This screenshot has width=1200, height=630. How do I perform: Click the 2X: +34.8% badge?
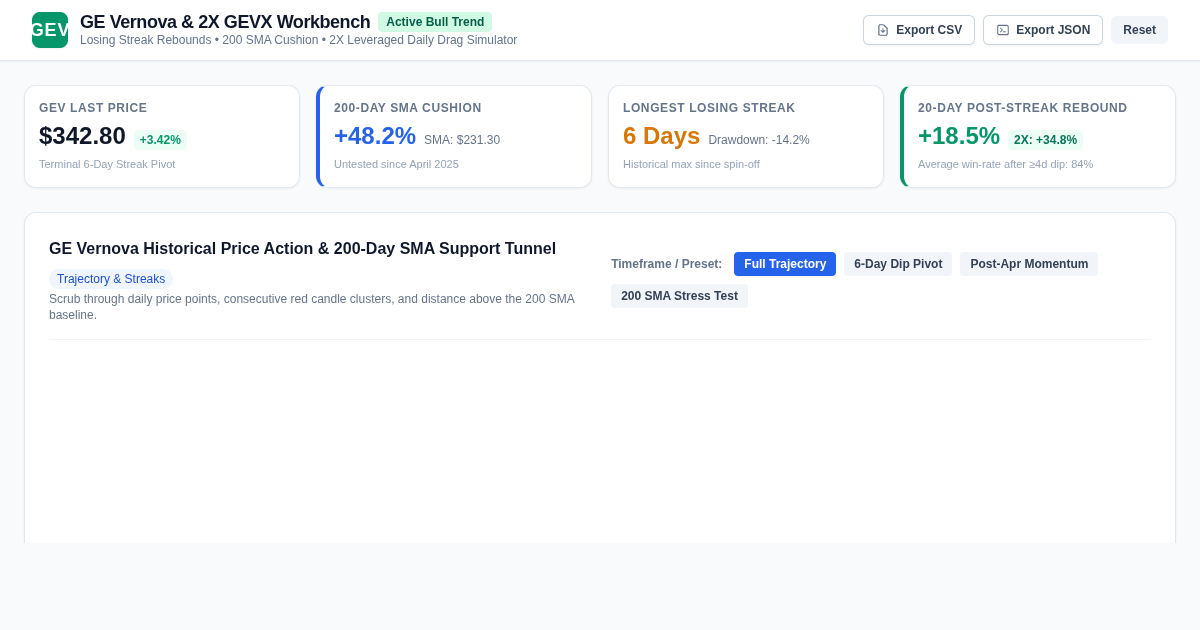pos(1045,140)
